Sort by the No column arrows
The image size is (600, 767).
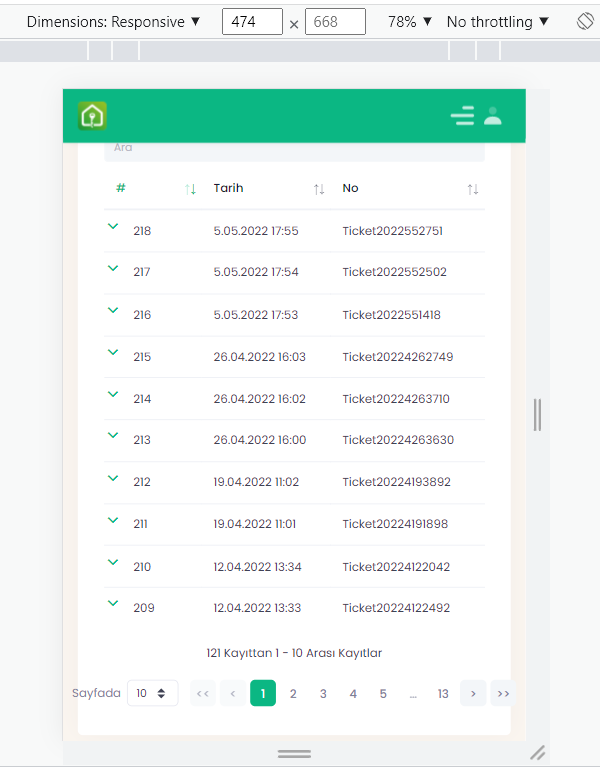click(473, 189)
